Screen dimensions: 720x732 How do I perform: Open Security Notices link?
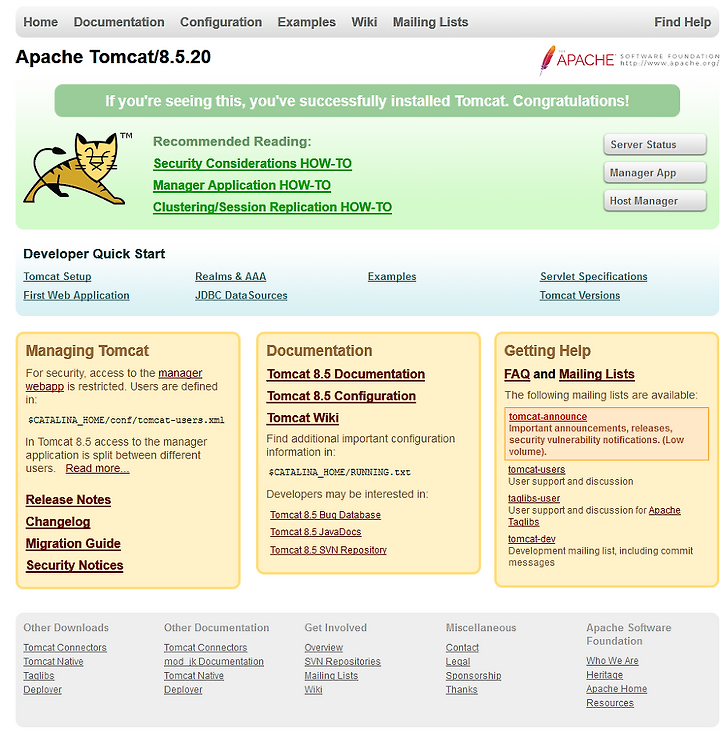[x=75, y=565]
